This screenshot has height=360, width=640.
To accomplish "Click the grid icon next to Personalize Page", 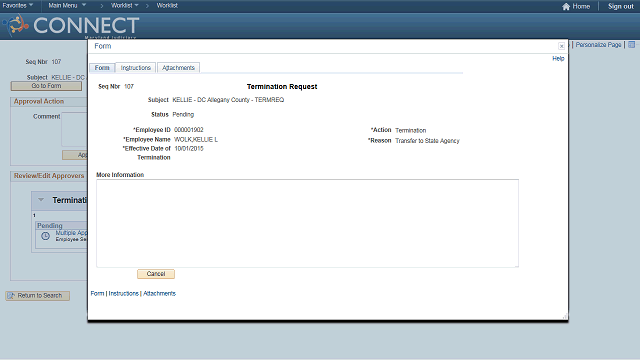I will pyautogui.click(x=631, y=44).
